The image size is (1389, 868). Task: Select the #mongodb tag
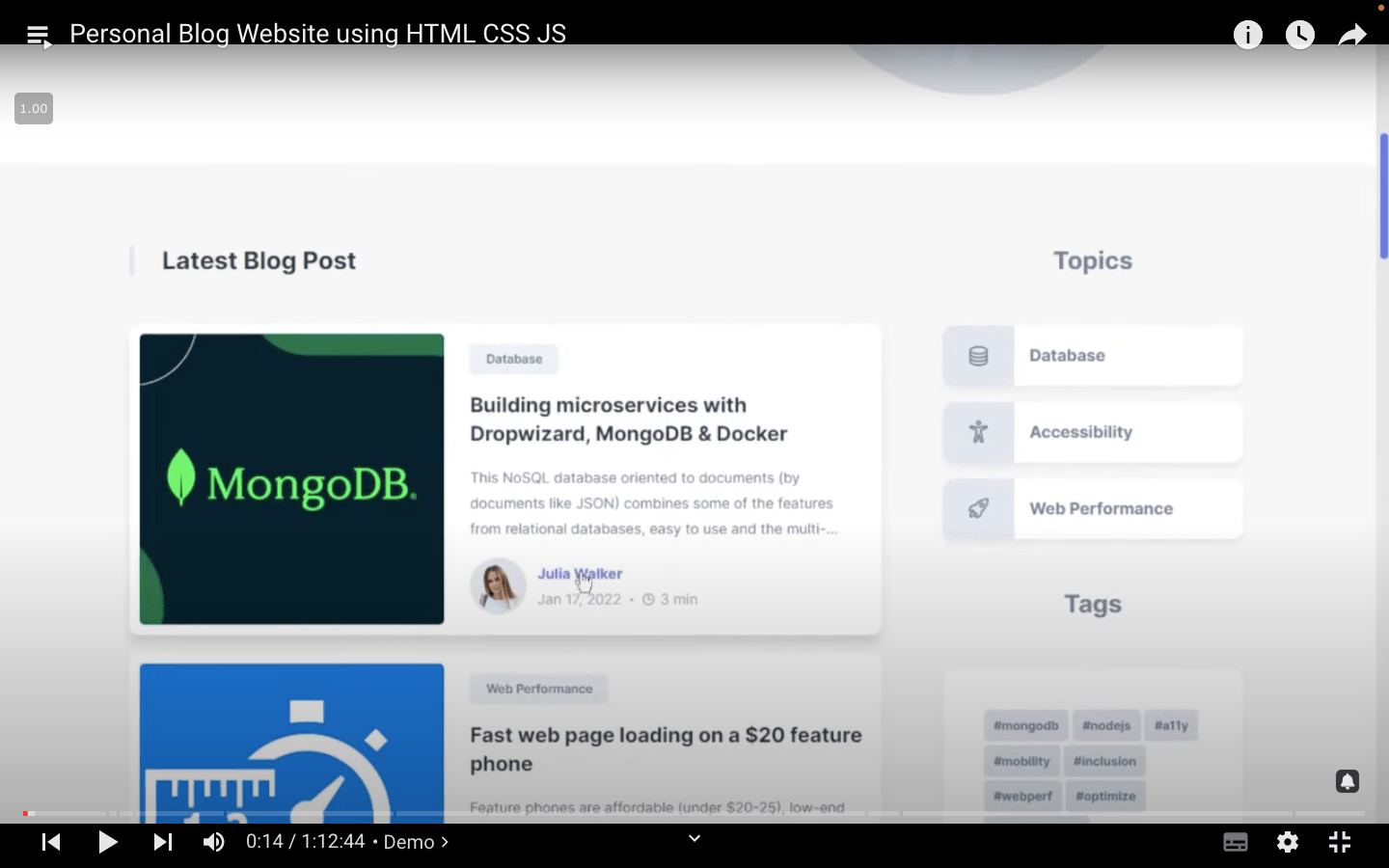[1026, 725]
